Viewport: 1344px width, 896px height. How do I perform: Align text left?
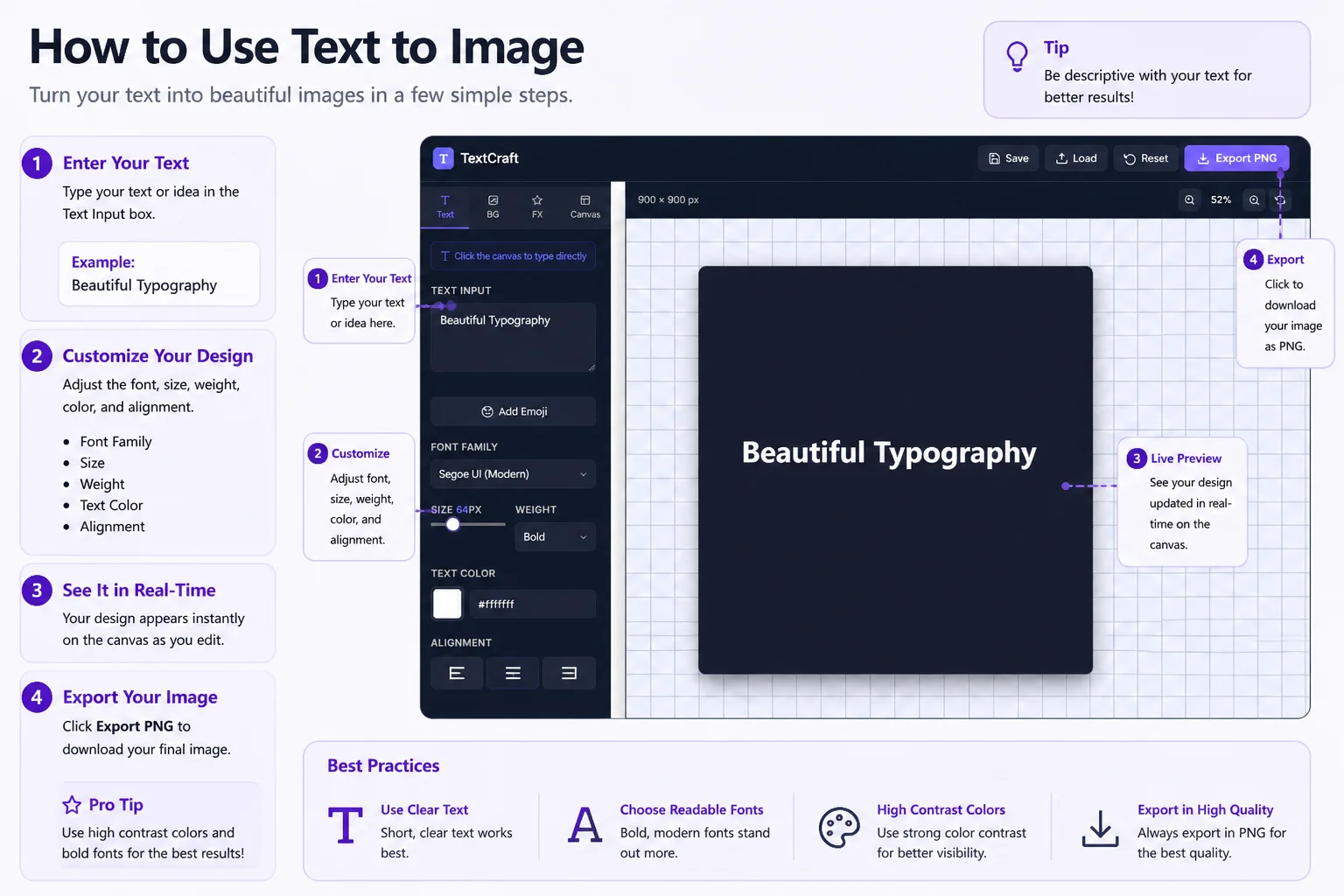click(x=457, y=673)
